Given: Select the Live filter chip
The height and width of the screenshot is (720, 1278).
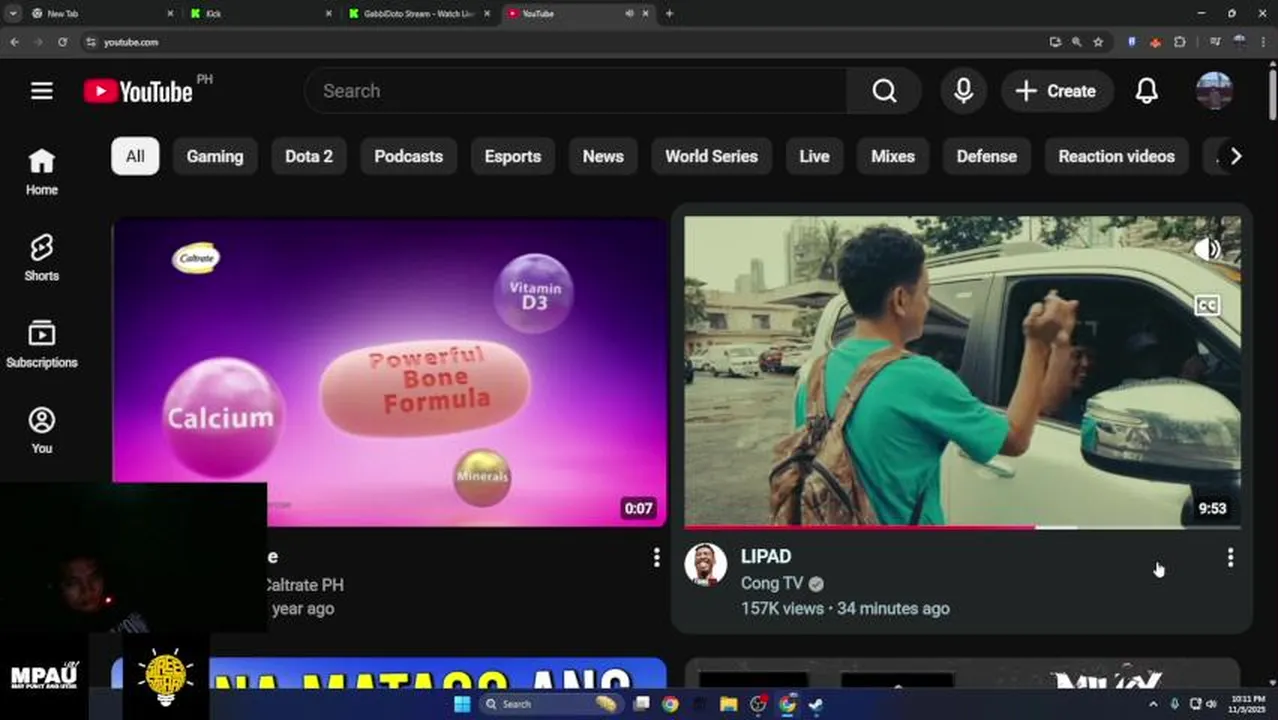Looking at the screenshot, I should pos(814,156).
